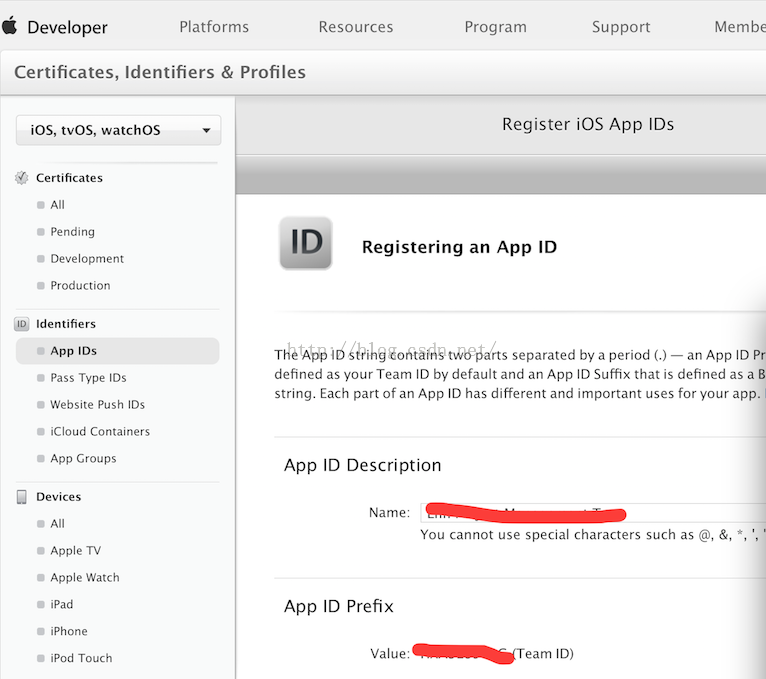This screenshot has width=766, height=679.
Task: Open Pass Type IDs in sidebar
Action: point(88,378)
